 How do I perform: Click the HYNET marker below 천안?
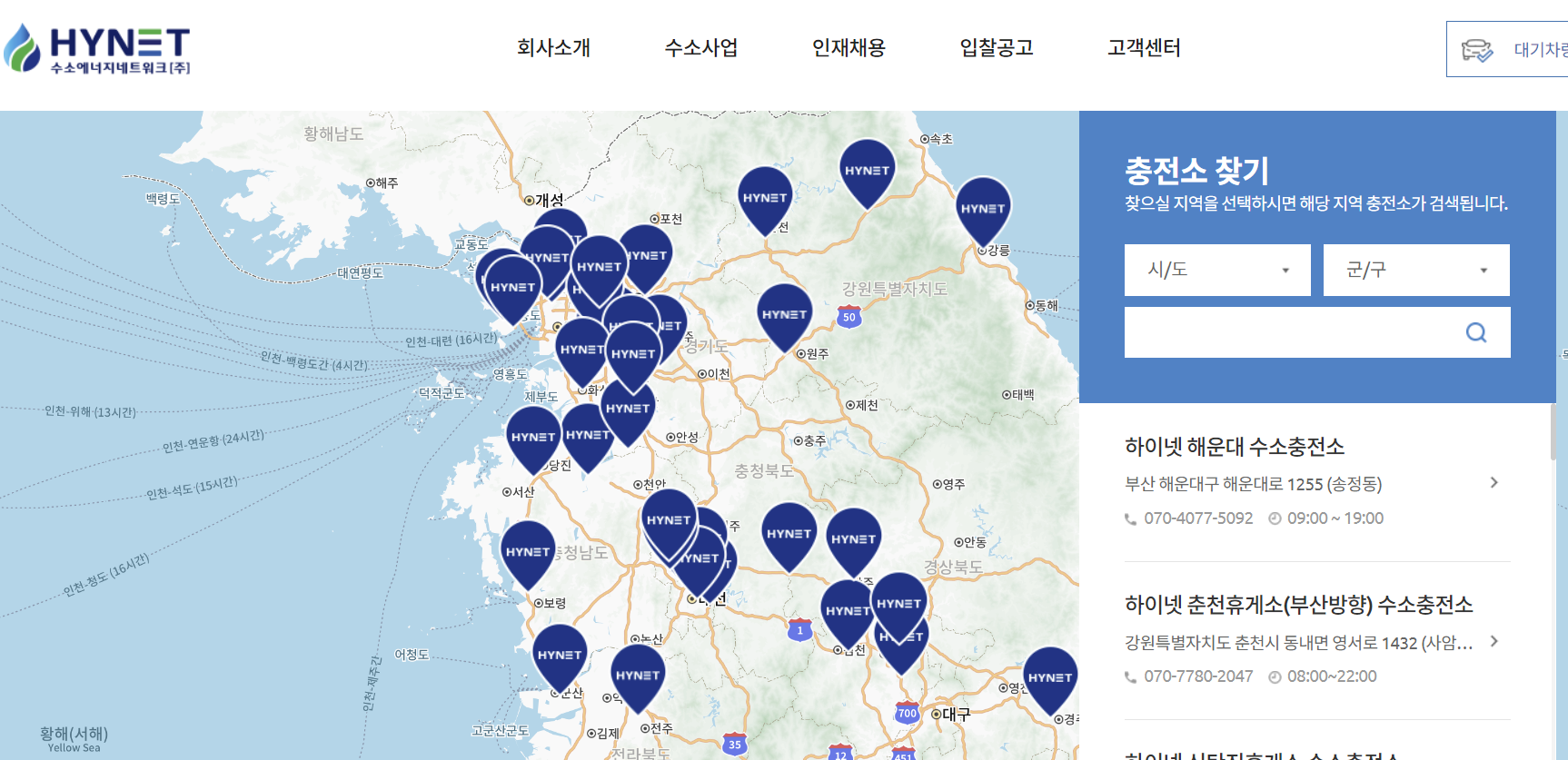(669, 522)
